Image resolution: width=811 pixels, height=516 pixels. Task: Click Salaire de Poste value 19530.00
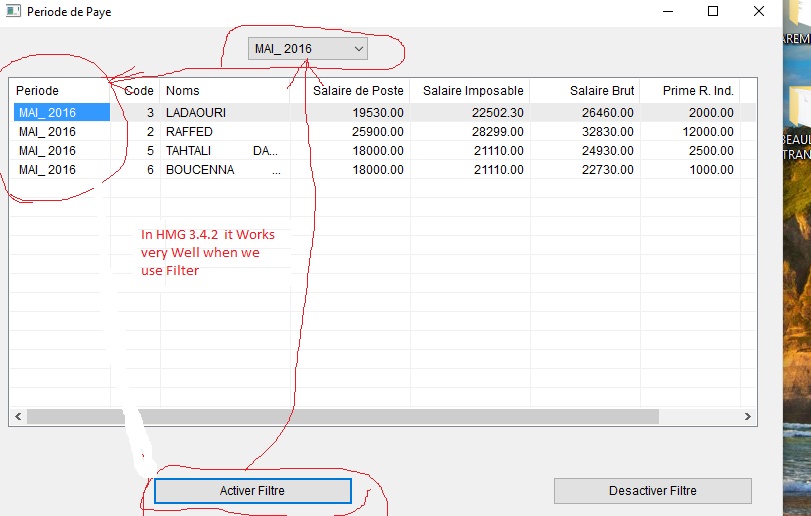click(378, 112)
